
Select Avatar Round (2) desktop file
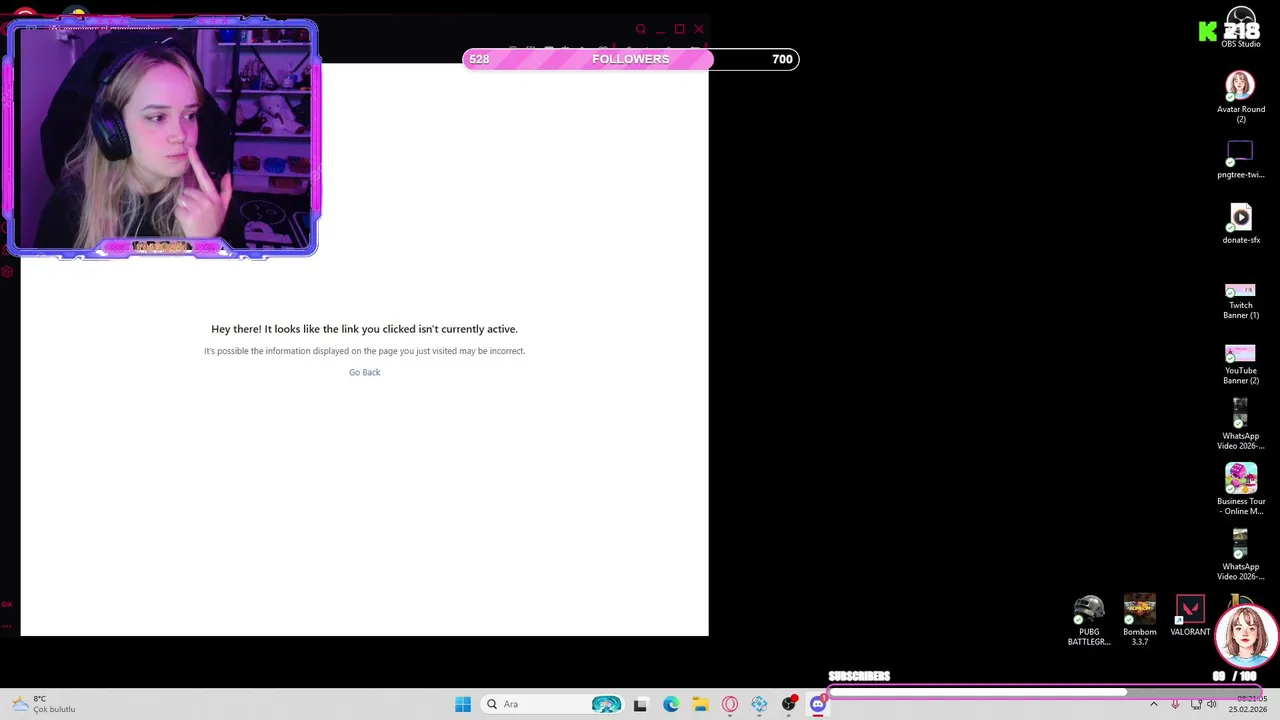(1240, 96)
